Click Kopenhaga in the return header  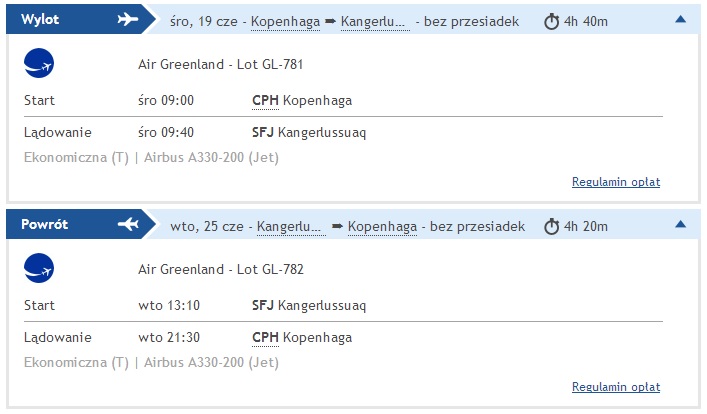click(382, 226)
